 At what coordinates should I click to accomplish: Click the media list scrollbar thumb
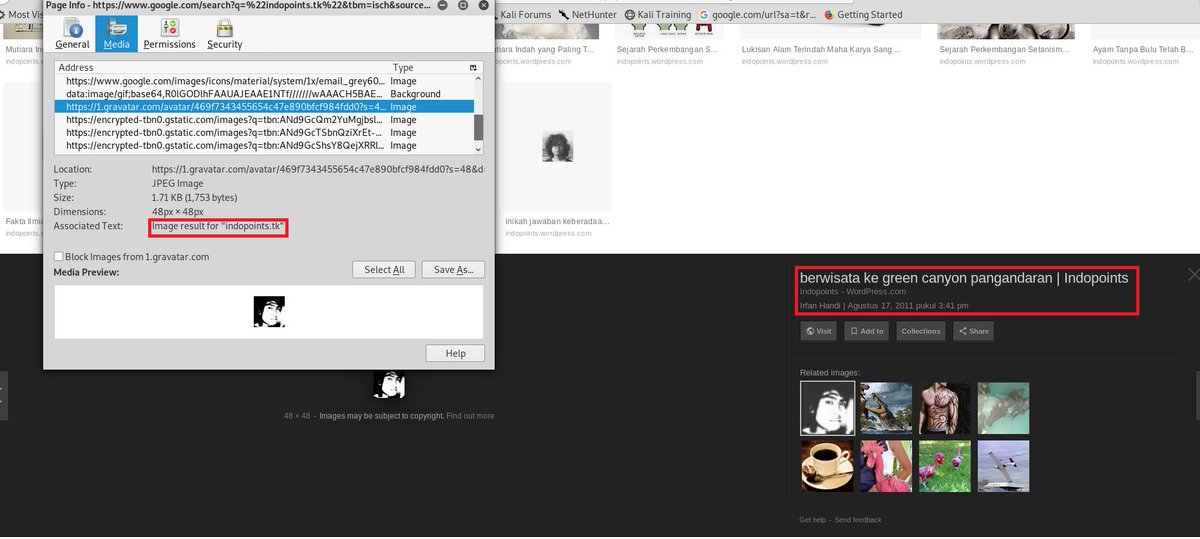[479, 126]
